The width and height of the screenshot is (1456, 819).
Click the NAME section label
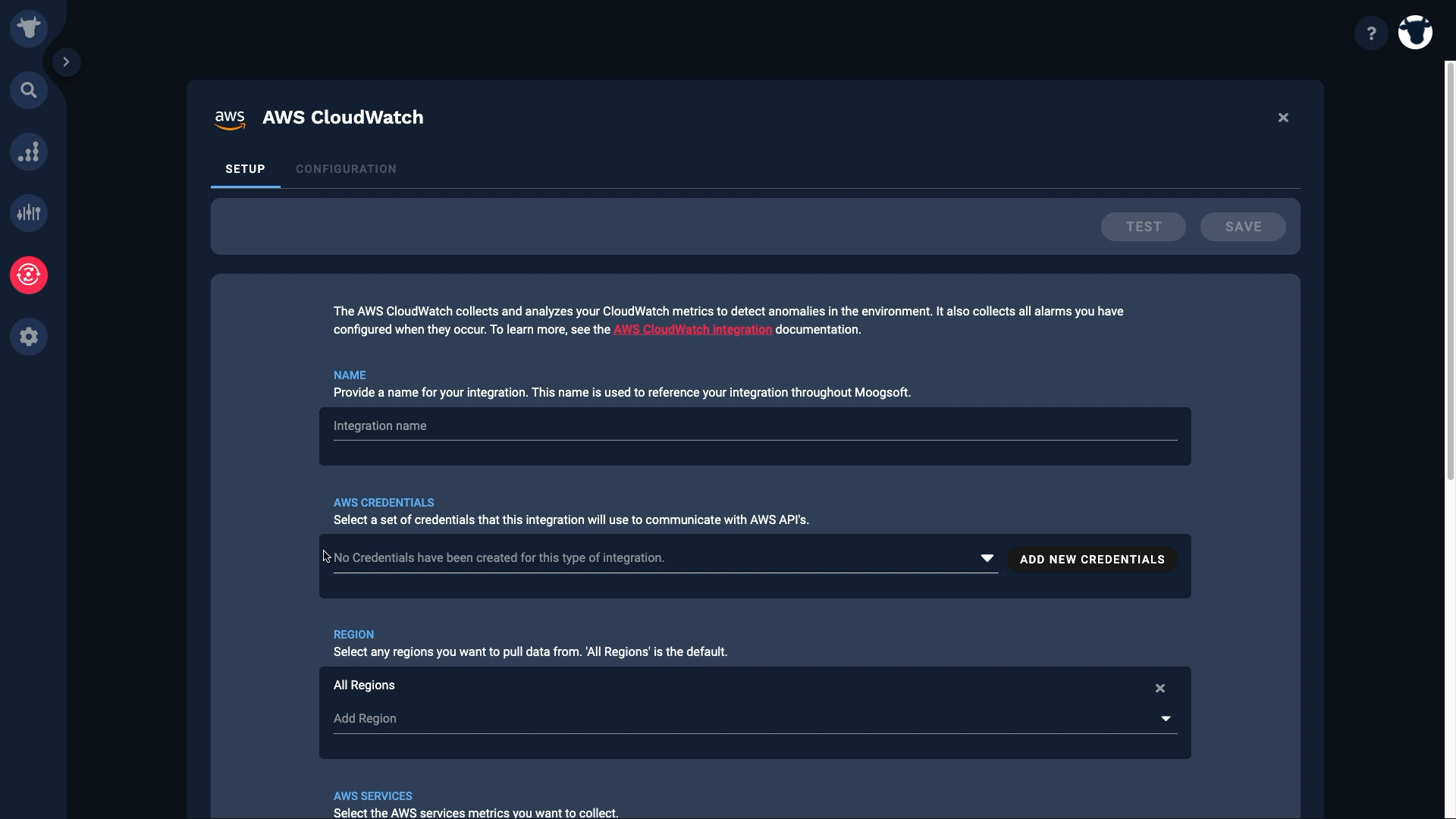coord(350,375)
